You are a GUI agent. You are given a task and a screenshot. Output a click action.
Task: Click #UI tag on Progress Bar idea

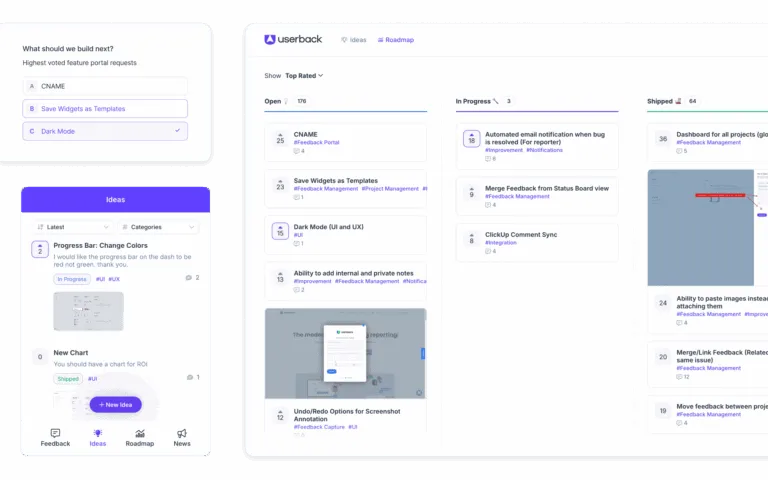100,279
